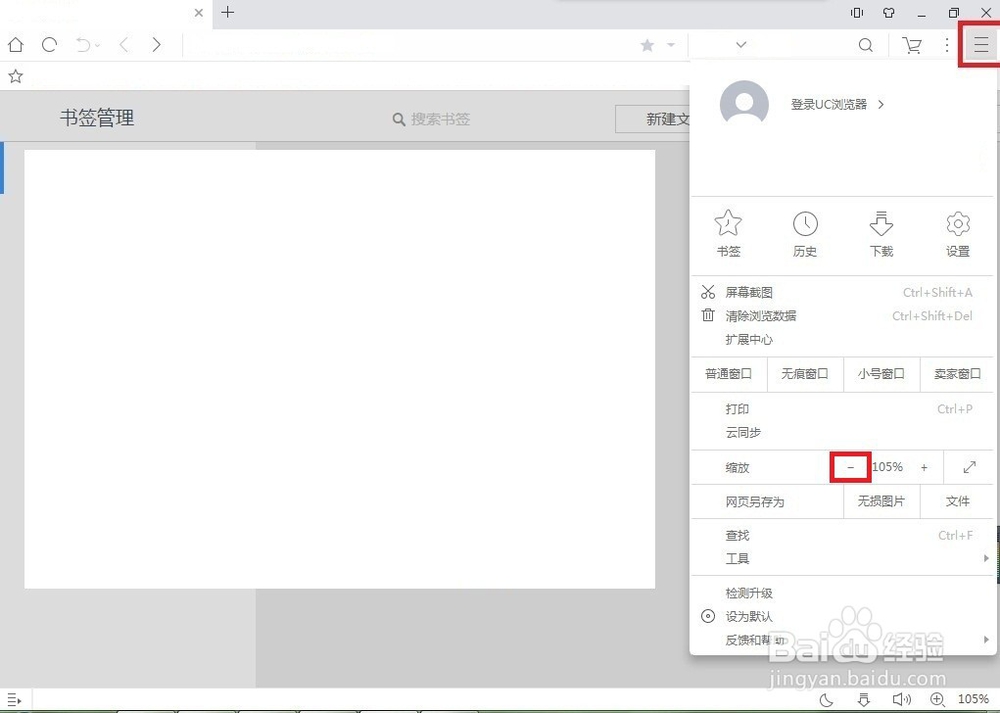
Task: Toggle the bookmark star below the toolbar
Action: [x=15, y=76]
